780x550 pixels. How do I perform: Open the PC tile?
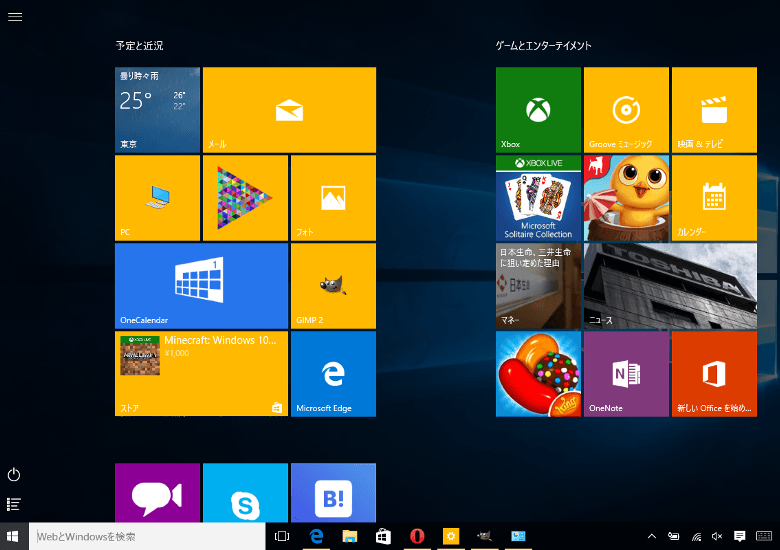pyautogui.click(x=157, y=198)
